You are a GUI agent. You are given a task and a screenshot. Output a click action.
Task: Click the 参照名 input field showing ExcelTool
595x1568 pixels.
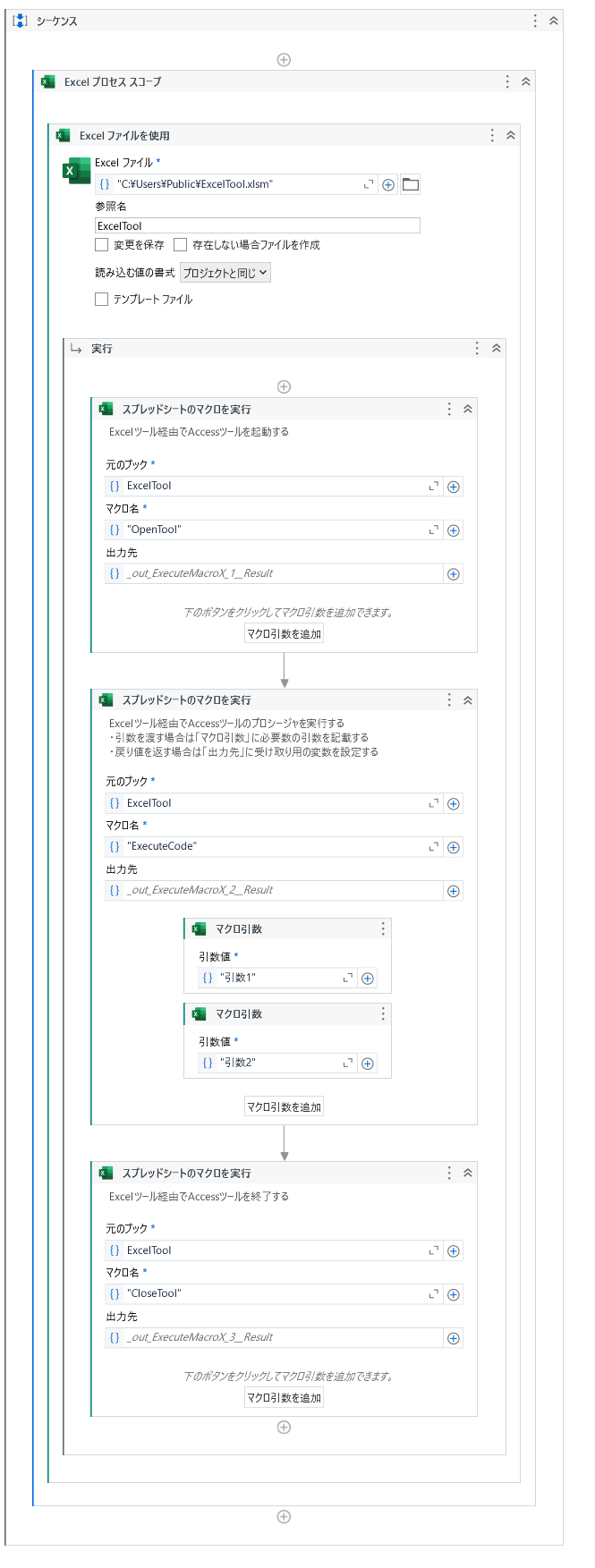pos(255,225)
